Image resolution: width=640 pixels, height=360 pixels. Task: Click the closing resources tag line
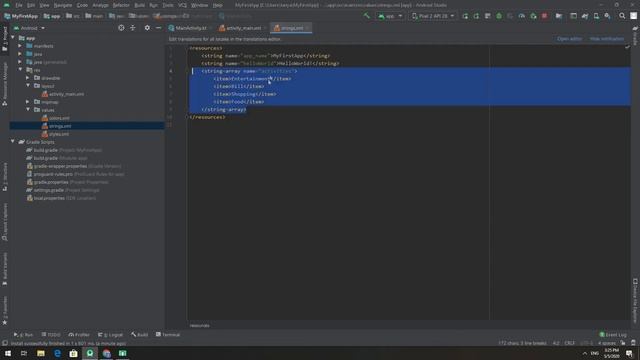click(x=207, y=117)
